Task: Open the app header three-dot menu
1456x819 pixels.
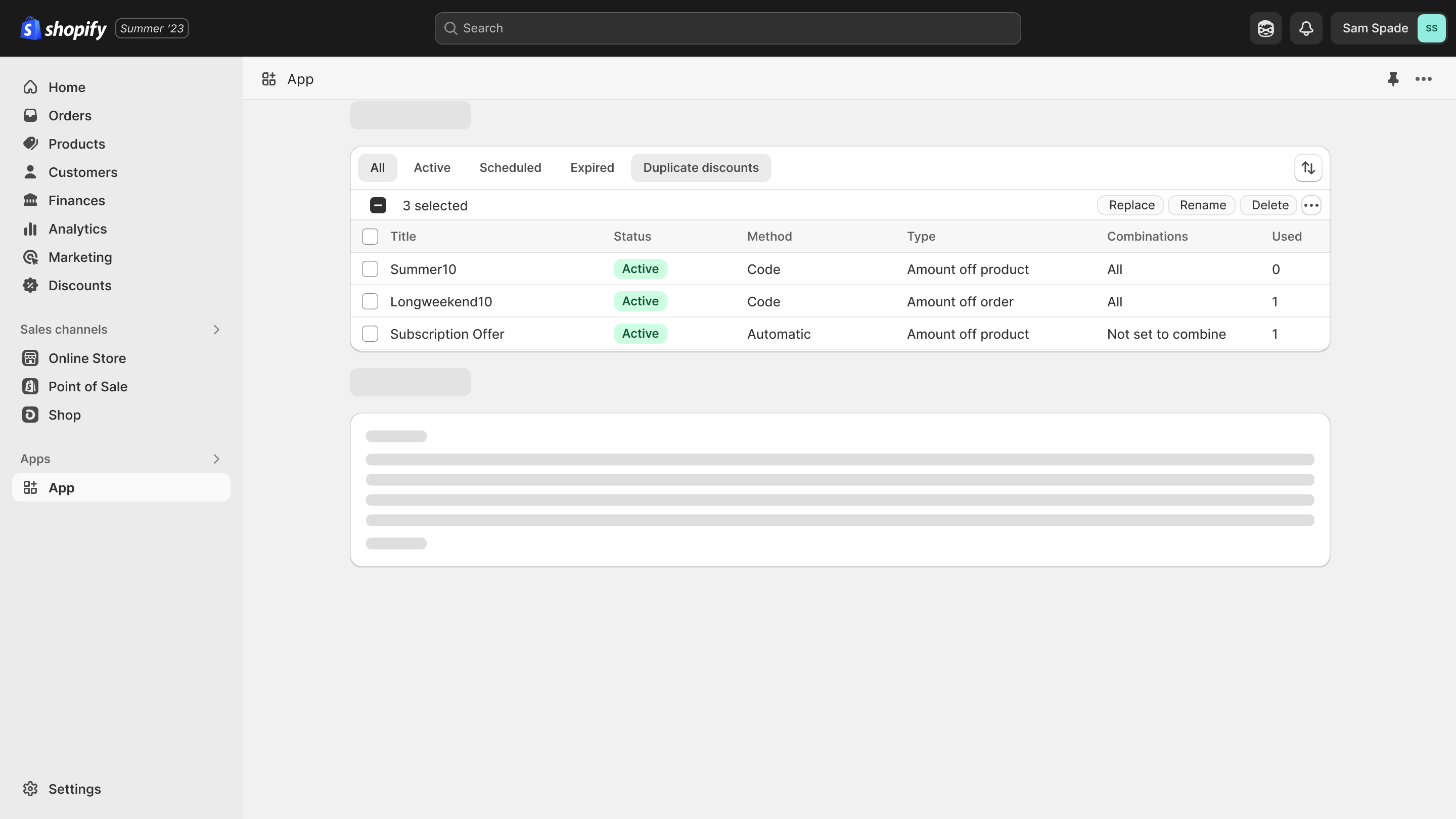Action: pos(1423,79)
